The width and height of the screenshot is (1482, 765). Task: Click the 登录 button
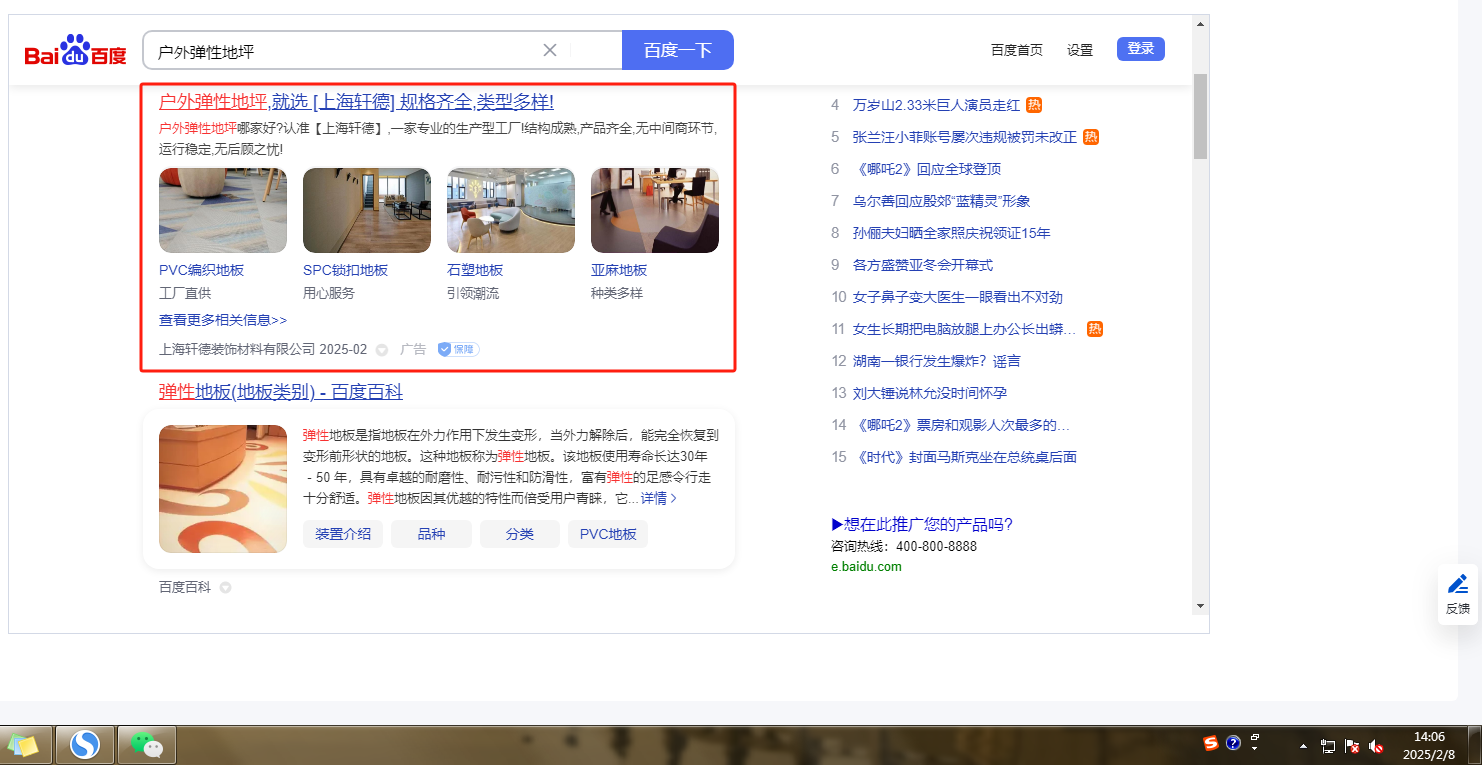[x=1141, y=49]
